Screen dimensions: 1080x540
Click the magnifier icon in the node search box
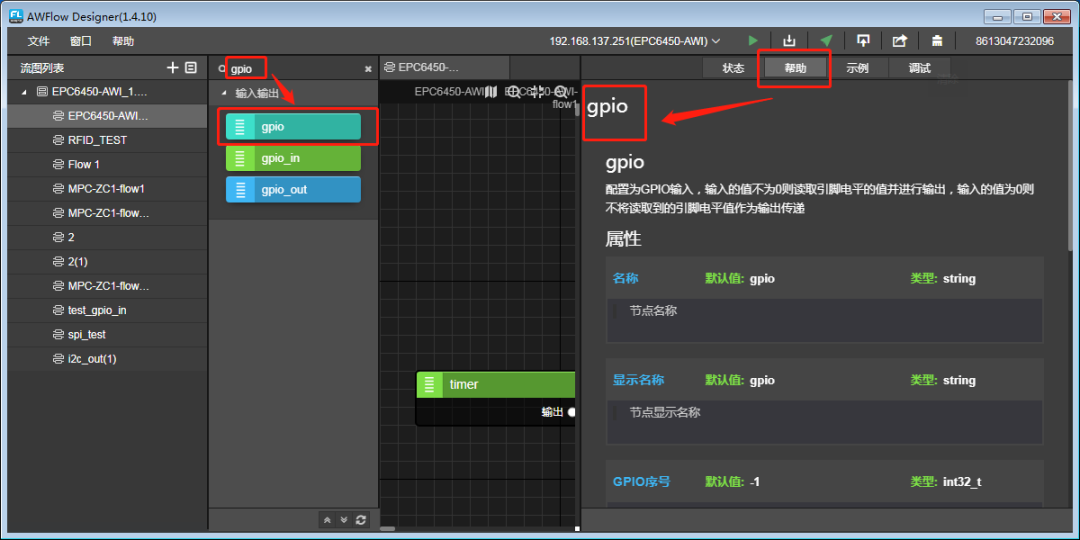[x=221, y=69]
